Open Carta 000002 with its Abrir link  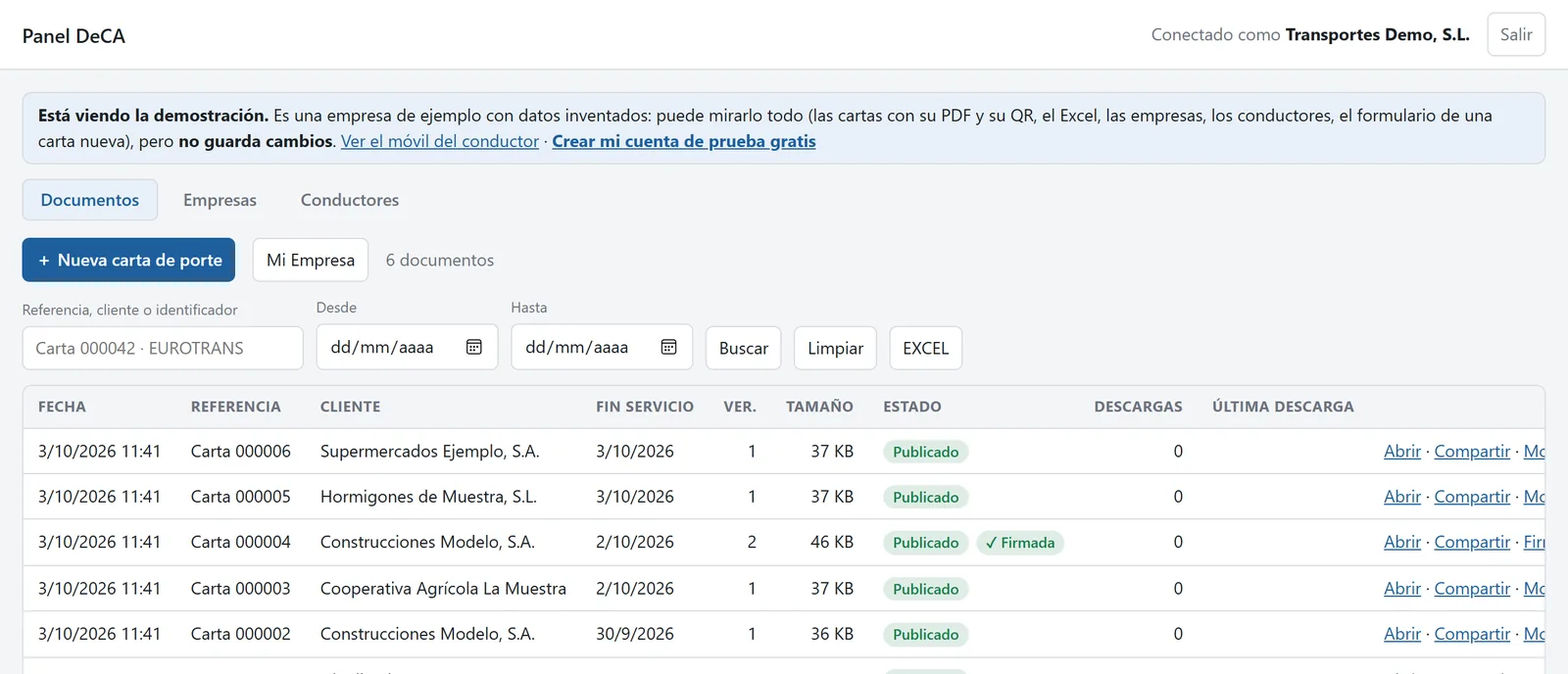(x=1402, y=634)
